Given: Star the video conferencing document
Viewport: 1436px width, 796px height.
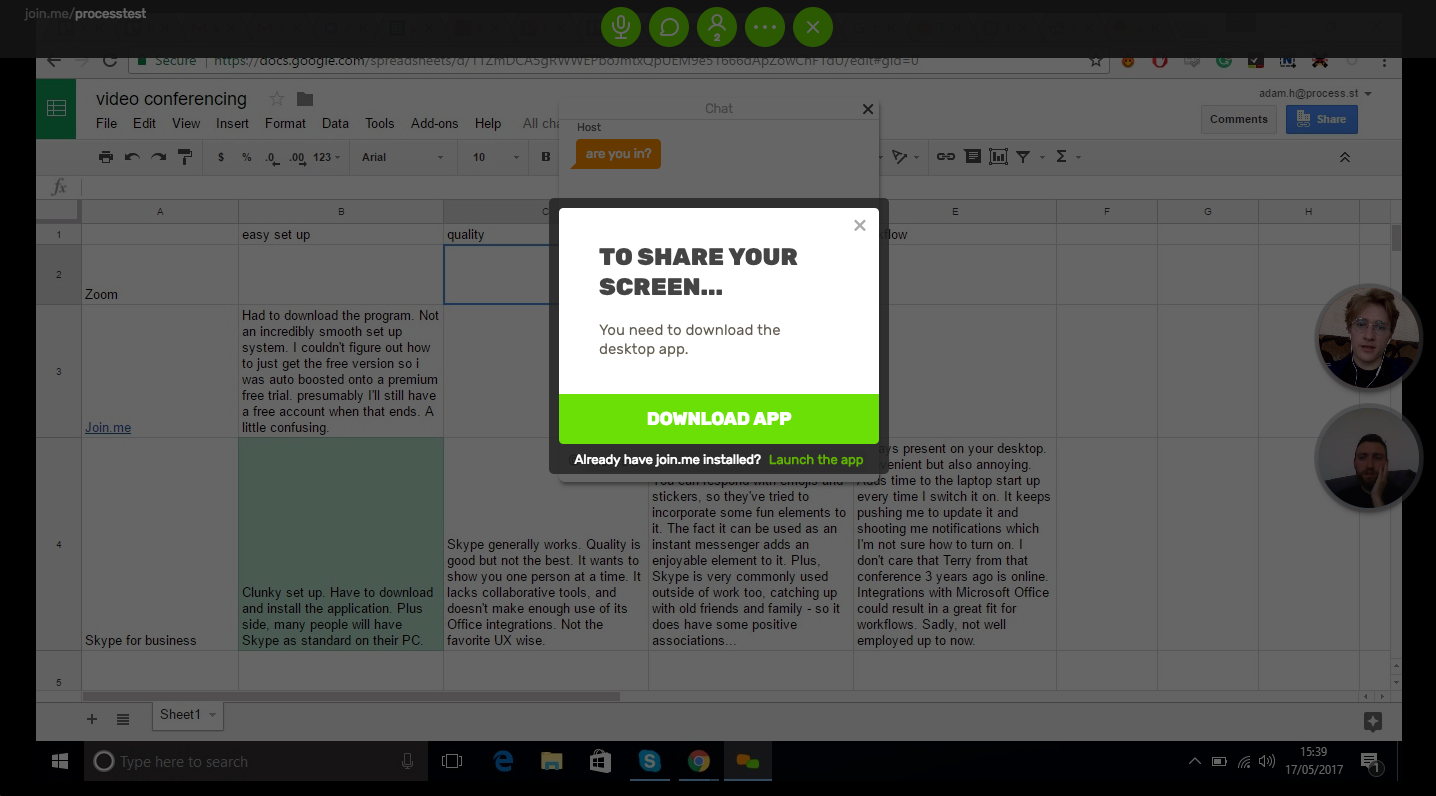Looking at the screenshot, I should coord(277,99).
